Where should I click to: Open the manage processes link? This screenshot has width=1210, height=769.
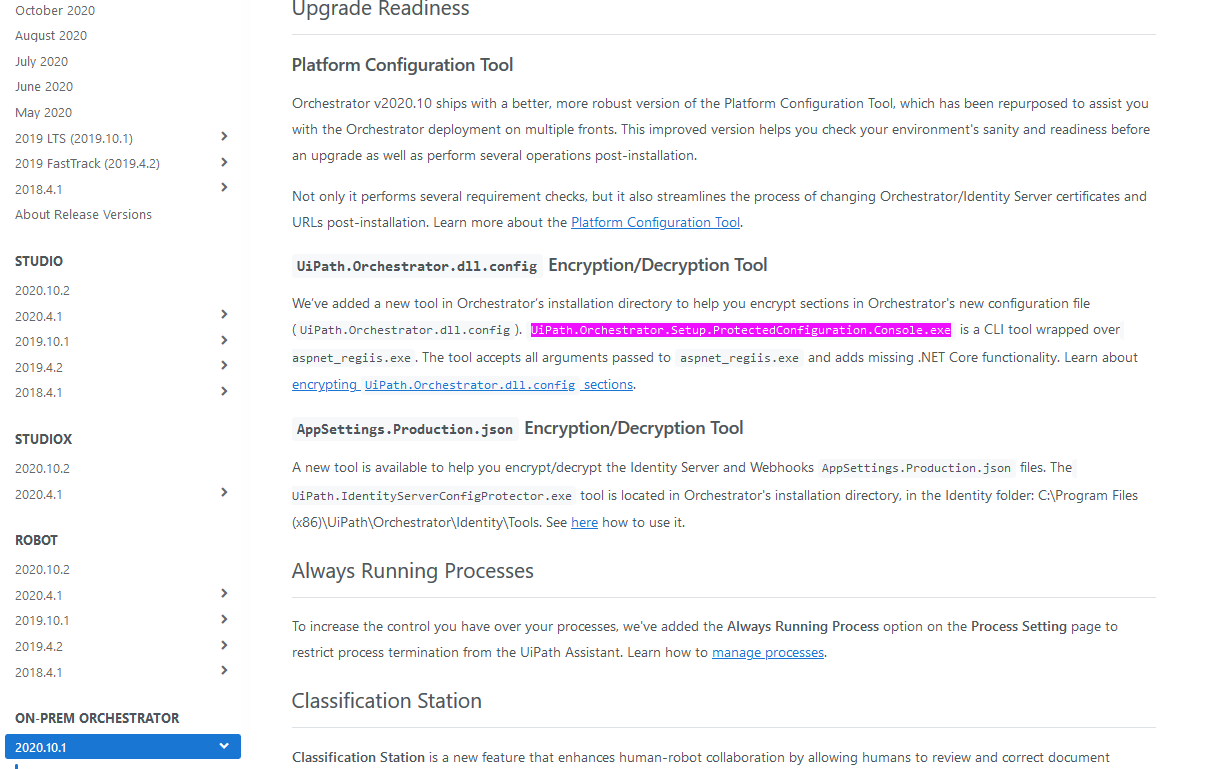click(768, 652)
